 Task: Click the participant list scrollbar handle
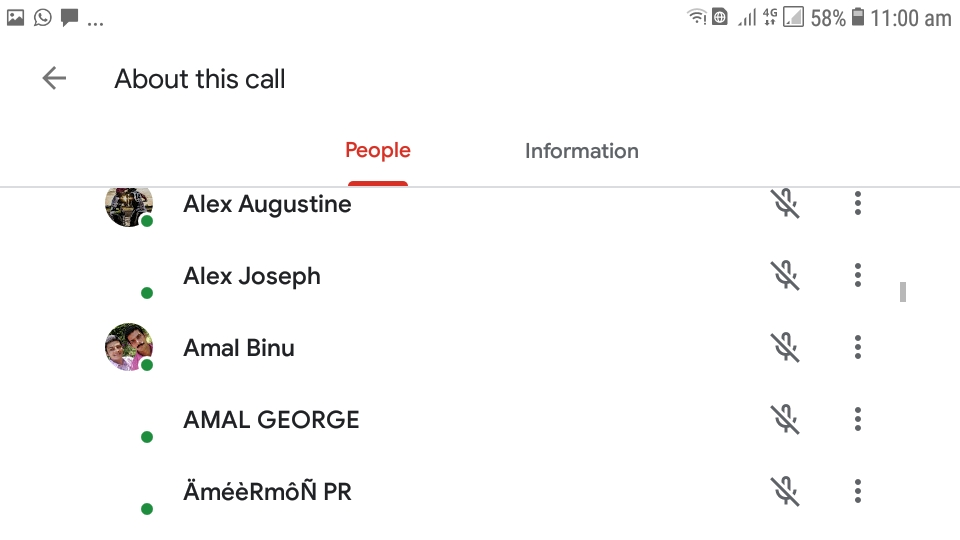pos(903,291)
